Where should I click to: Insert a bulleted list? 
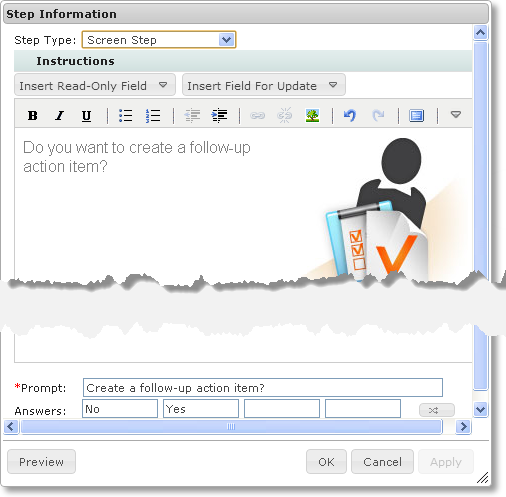pos(126,116)
